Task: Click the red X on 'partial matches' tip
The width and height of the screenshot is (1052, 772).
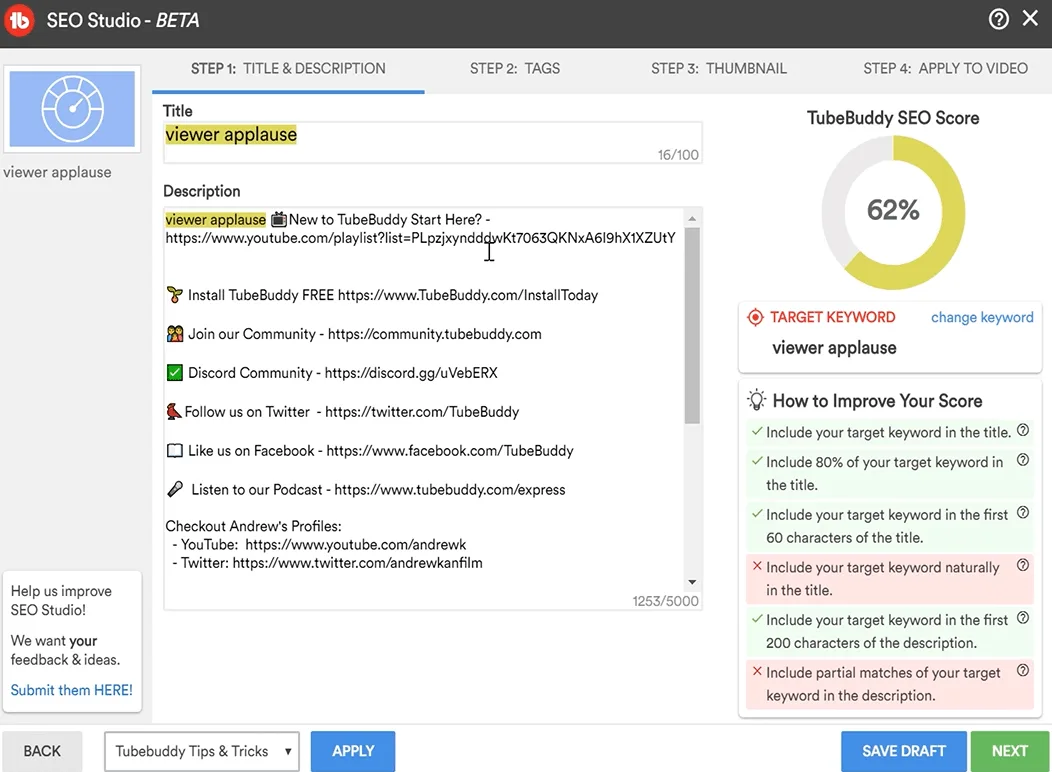Action: click(x=757, y=671)
